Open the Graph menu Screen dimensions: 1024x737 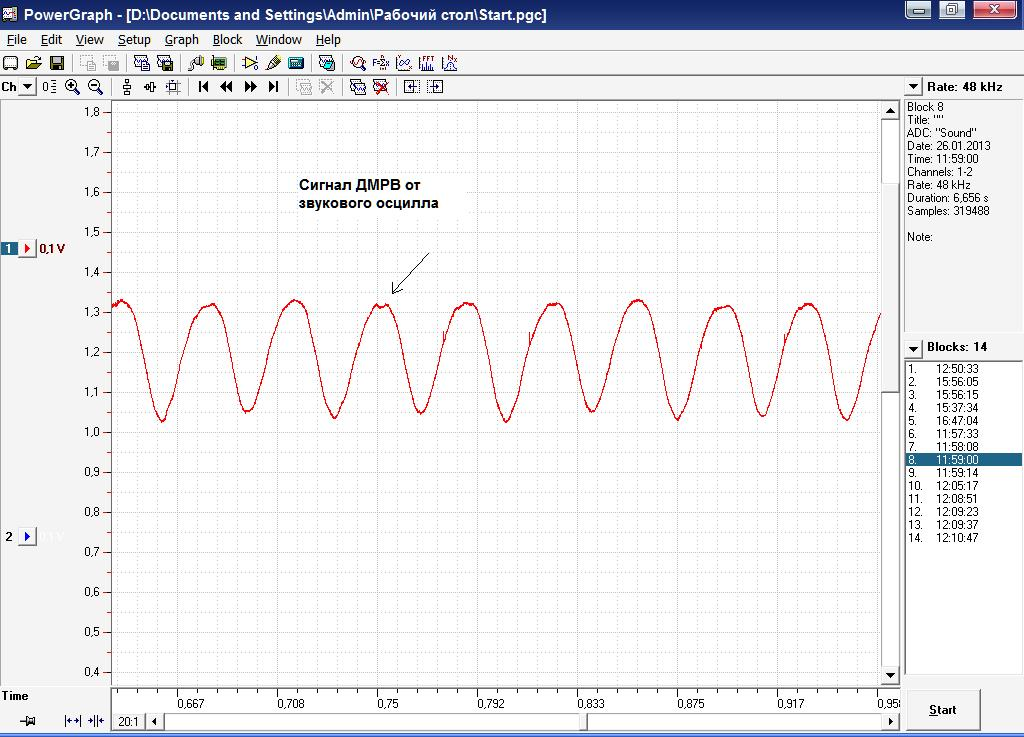[x=182, y=40]
